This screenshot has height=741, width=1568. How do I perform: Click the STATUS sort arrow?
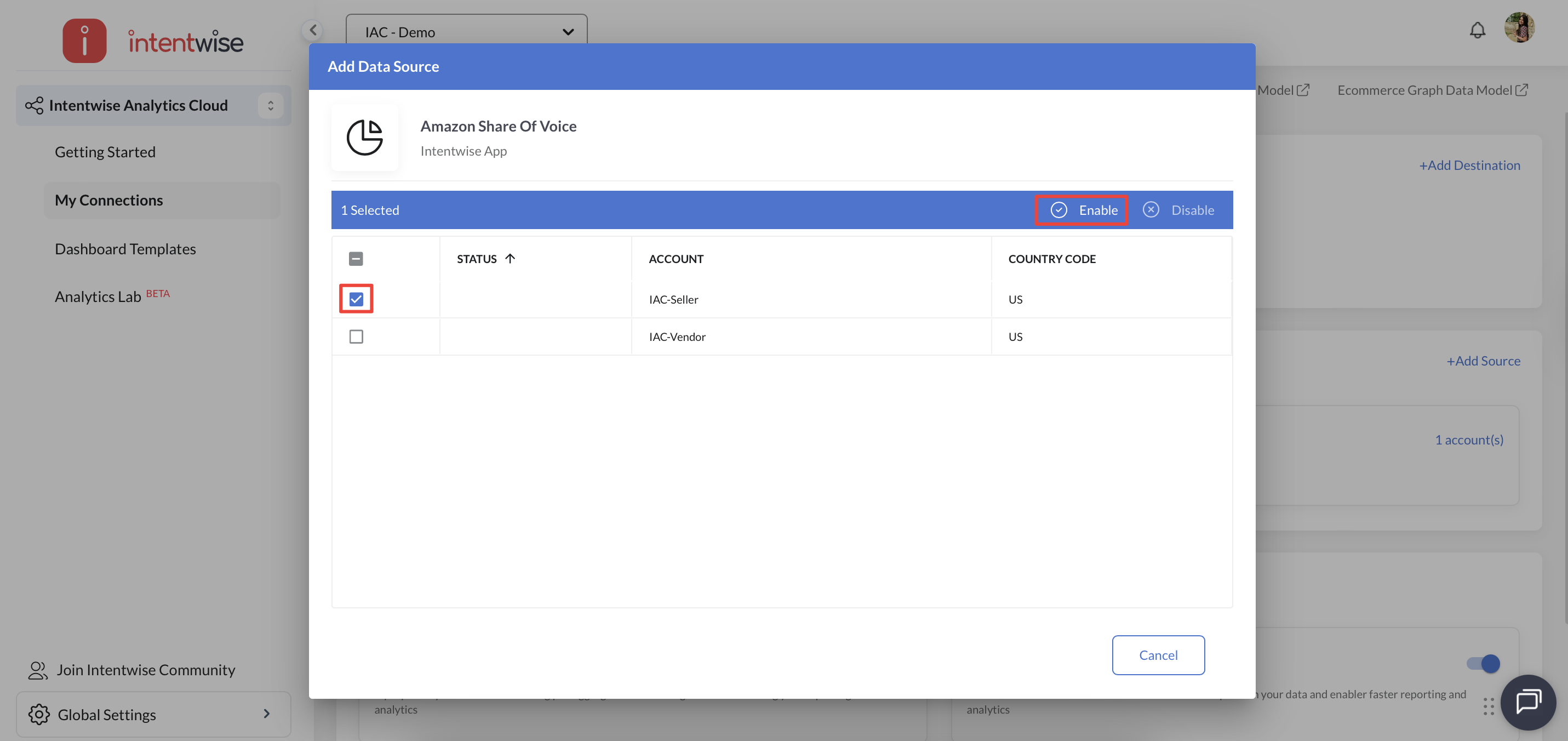click(x=510, y=258)
